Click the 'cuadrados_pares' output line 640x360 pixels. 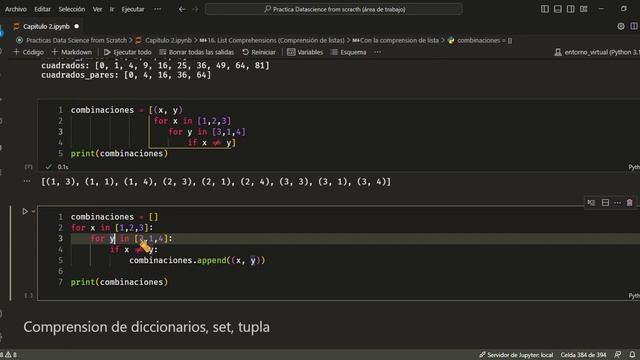click(x=126, y=75)
